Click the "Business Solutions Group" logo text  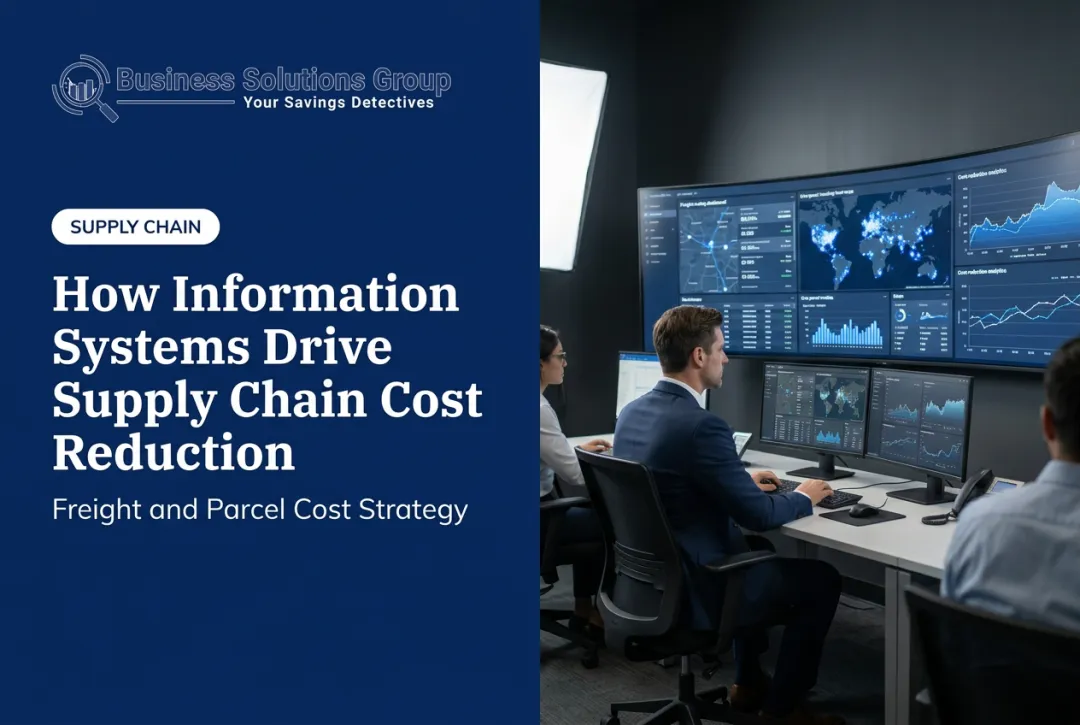[284, 80]
